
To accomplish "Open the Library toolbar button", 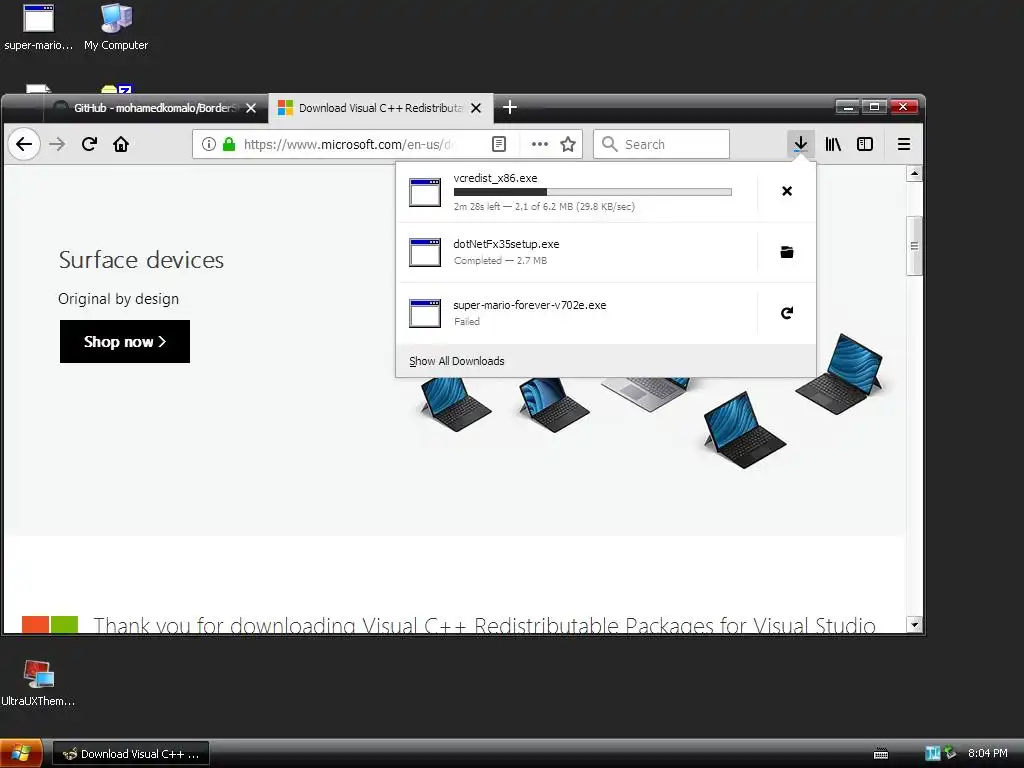I will (x=833, y=144).
